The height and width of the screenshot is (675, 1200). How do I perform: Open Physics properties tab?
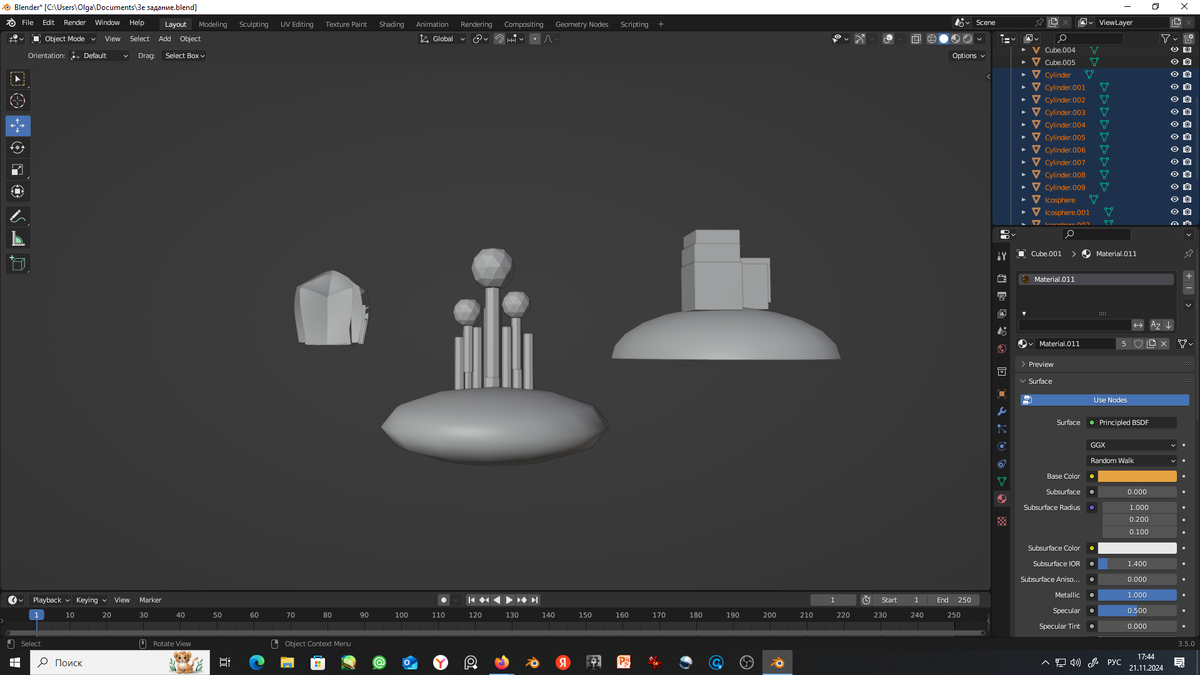tap(1002, 446)
